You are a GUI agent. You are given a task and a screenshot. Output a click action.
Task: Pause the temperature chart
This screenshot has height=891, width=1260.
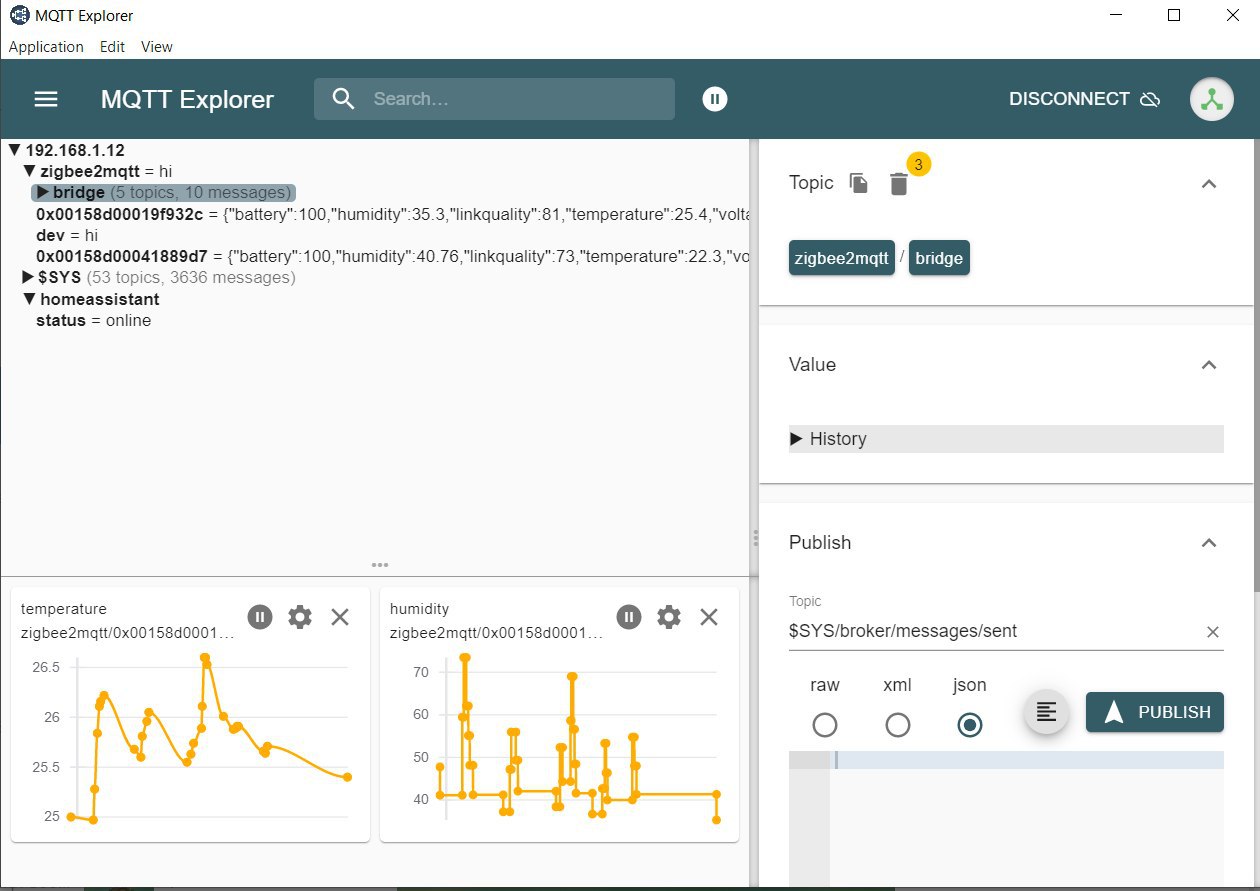tap(259, 617)
